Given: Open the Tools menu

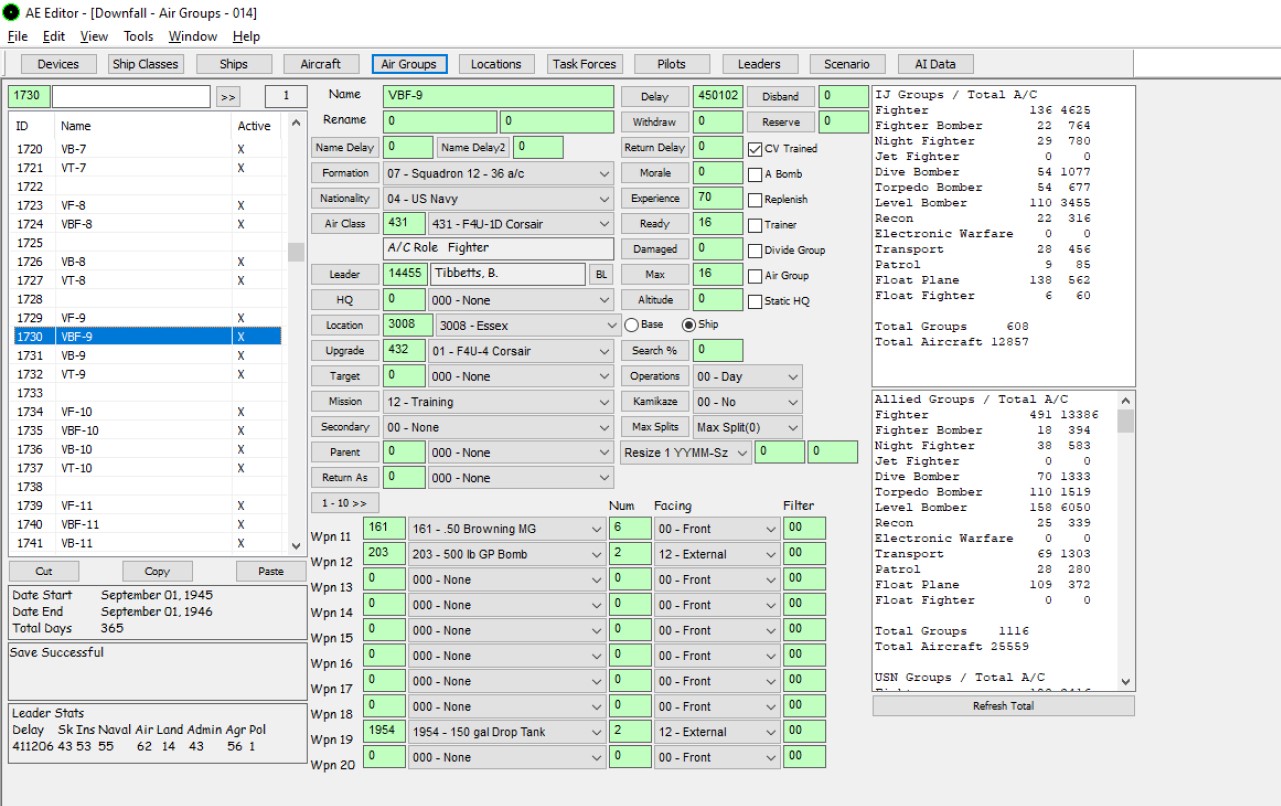Looking at the screenshot, I should [x=138, y=36].
